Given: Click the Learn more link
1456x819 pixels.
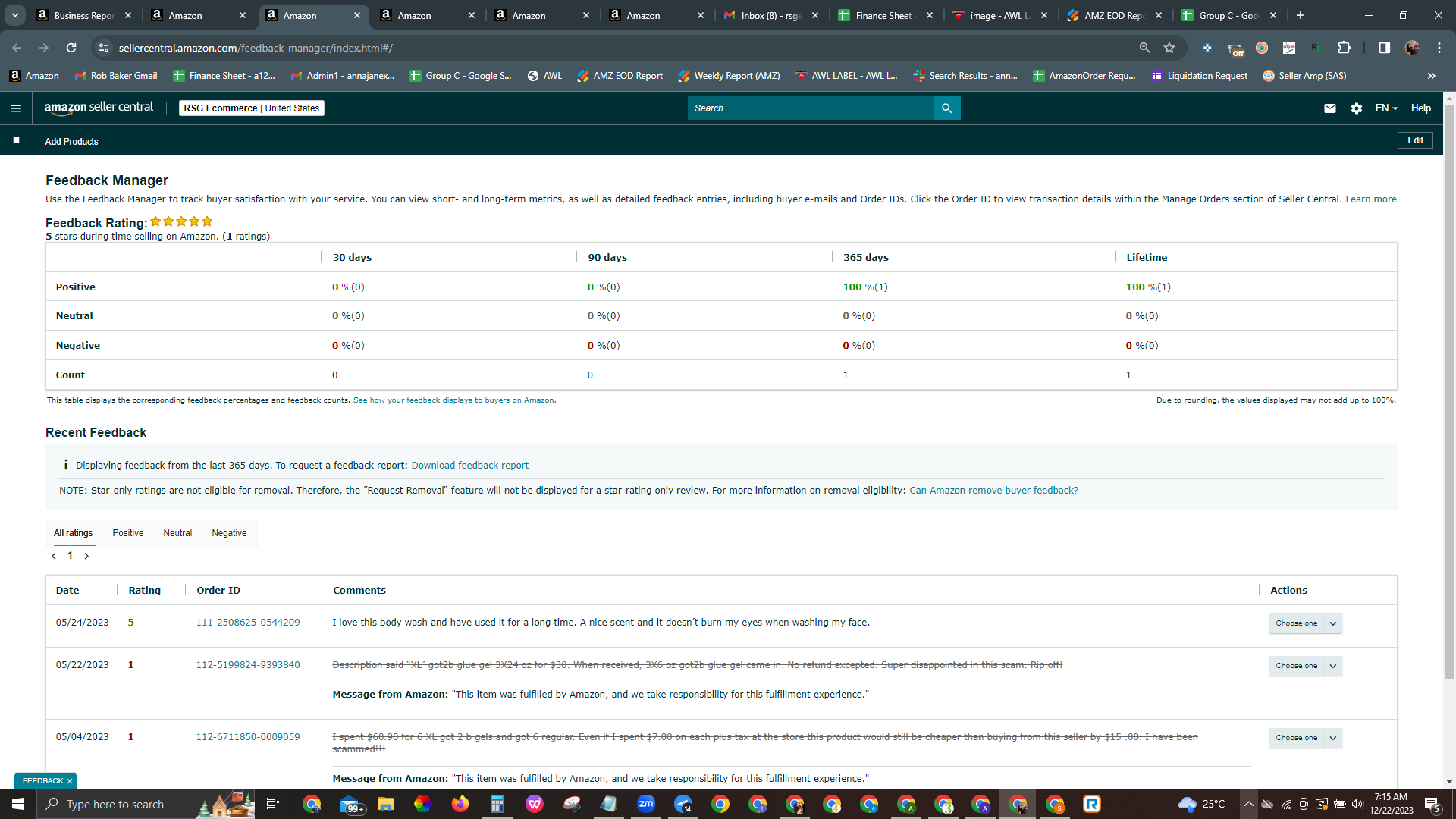Looking at the screenshot, I should (x=1370, y=199).
